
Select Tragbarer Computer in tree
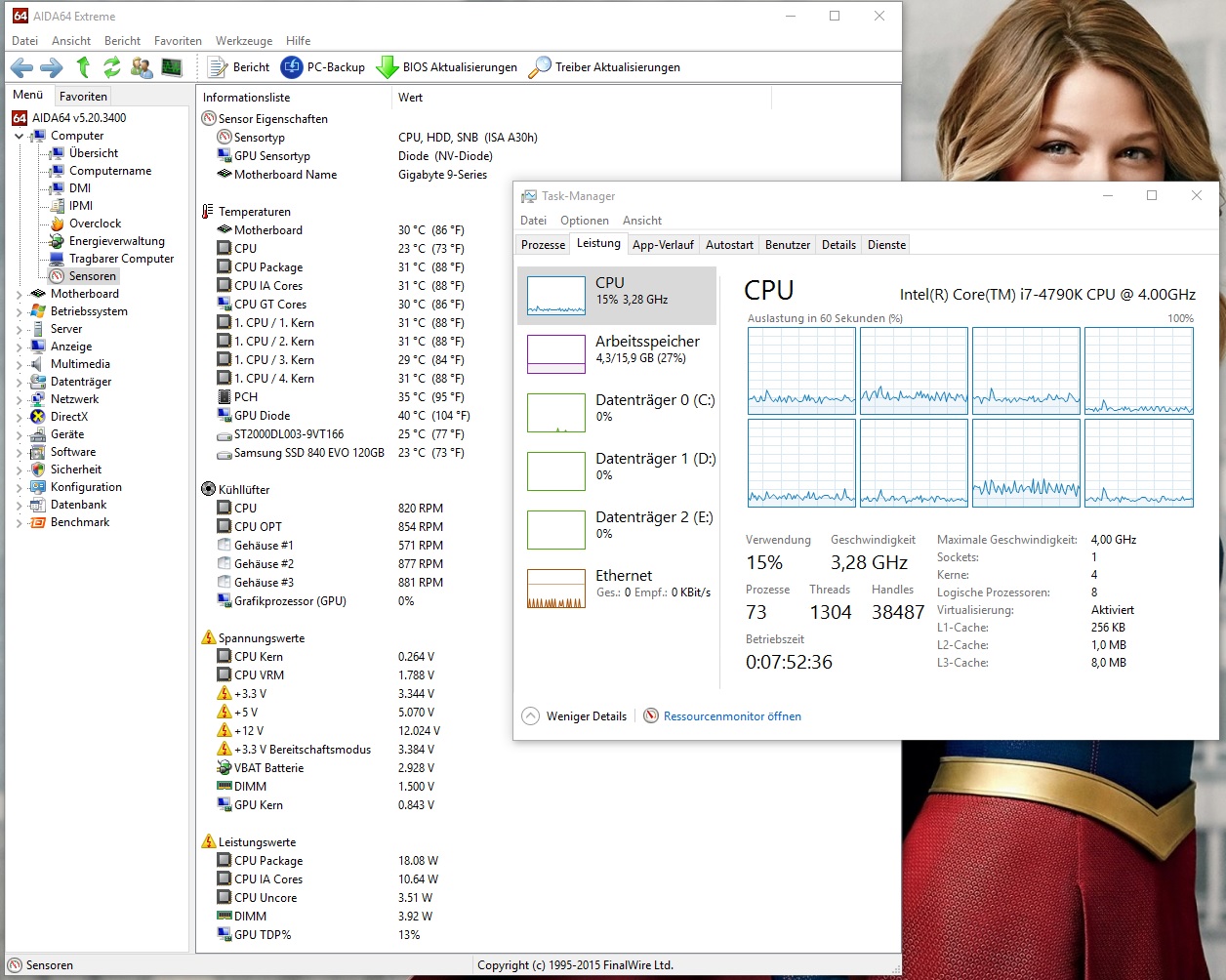[x=121, y=259]
